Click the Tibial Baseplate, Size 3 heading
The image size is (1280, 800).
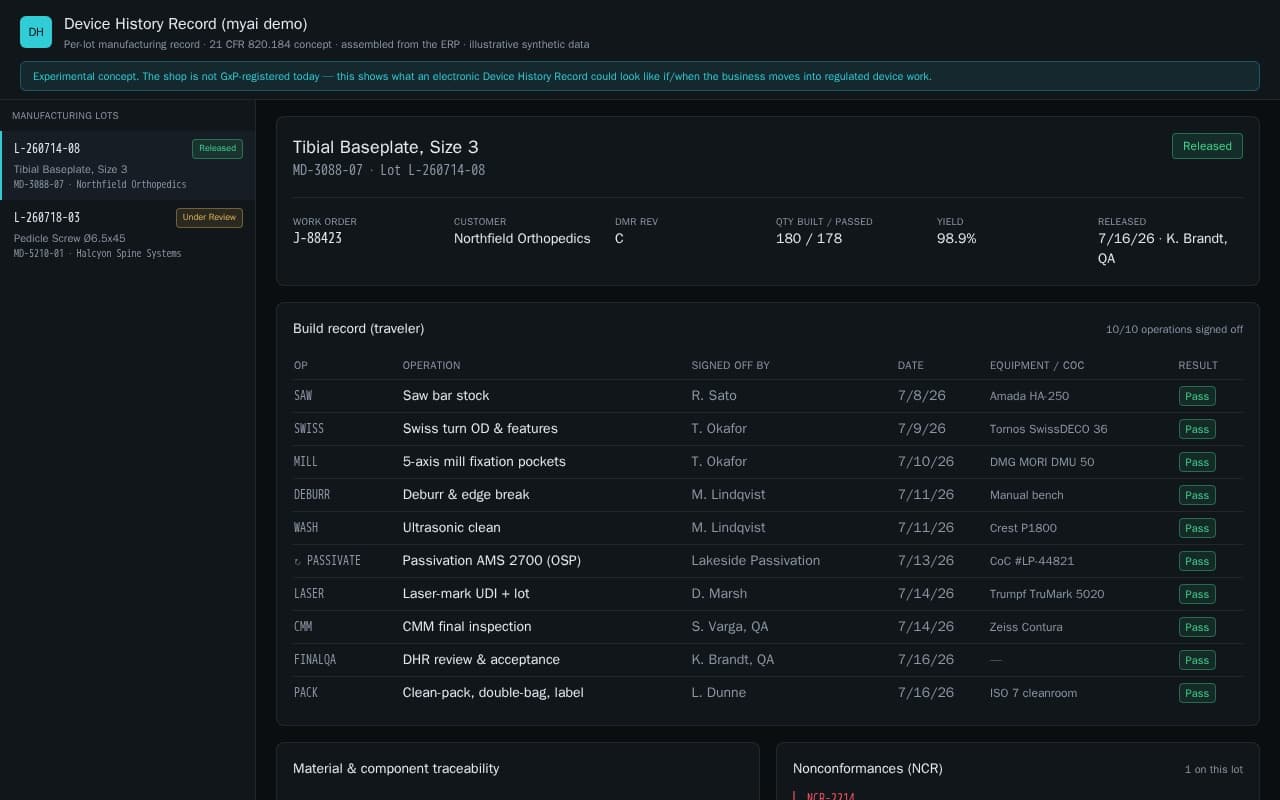coord(386,147)
